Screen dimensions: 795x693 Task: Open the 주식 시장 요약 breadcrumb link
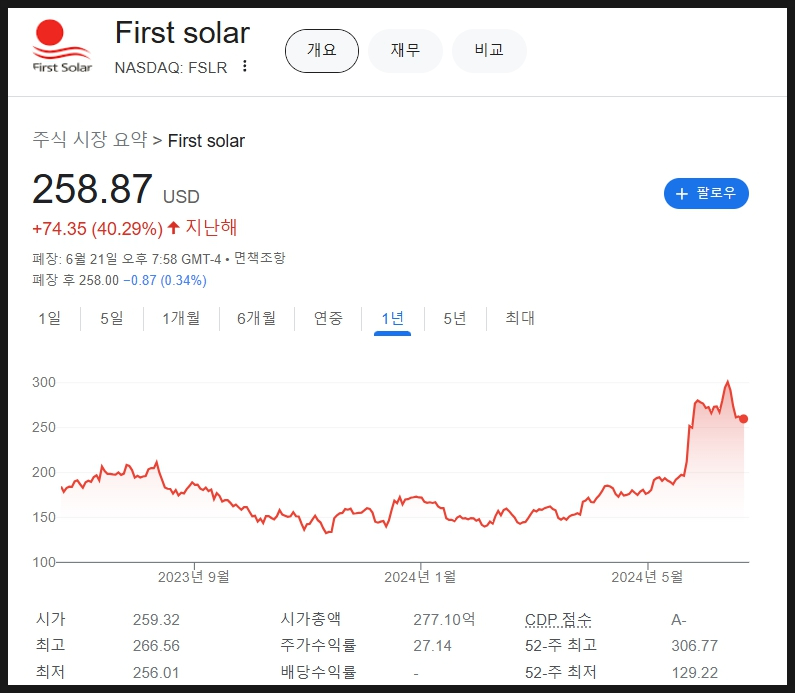pyautogui.click(x=90, y=140)
